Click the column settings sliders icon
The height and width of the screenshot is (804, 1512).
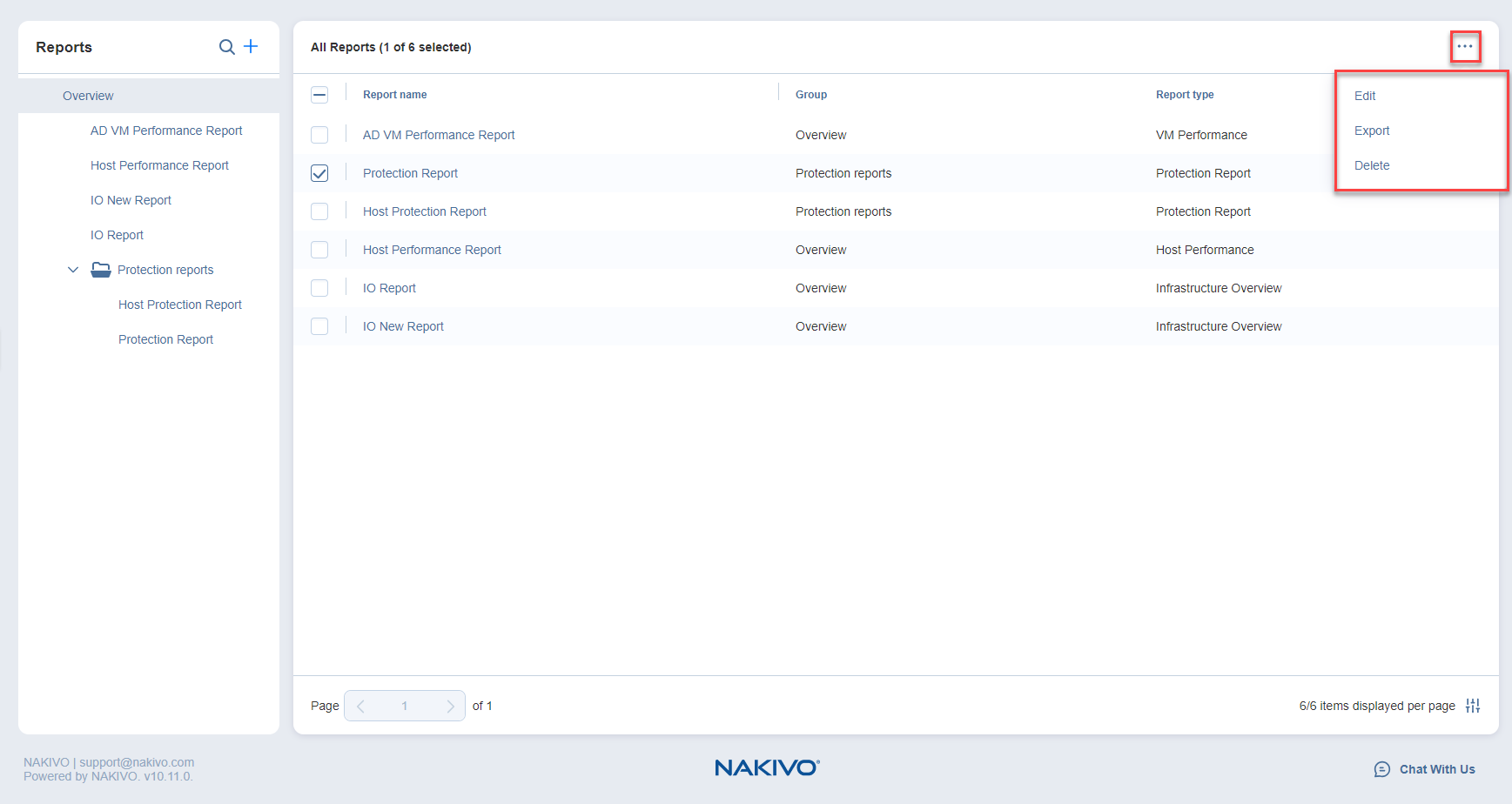pyautogui.click(x=1472, y=706)
